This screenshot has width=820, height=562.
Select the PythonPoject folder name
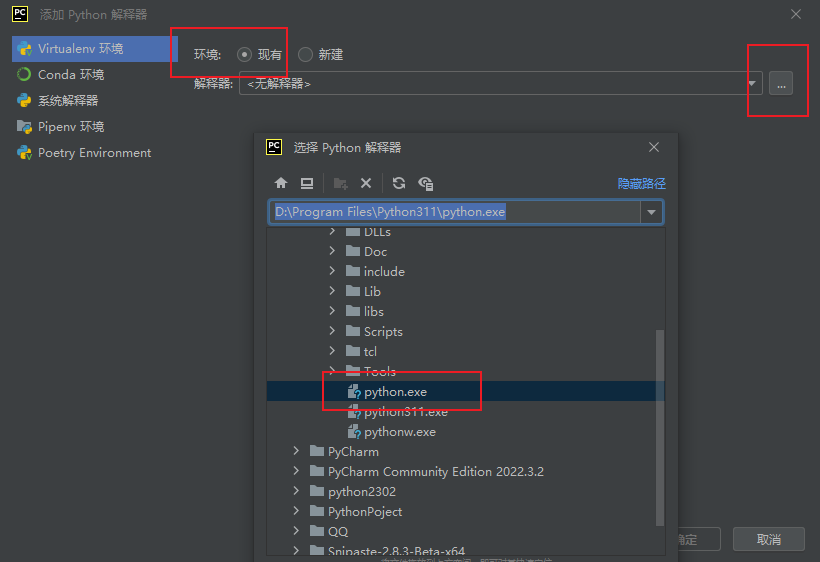click(365, 511)
